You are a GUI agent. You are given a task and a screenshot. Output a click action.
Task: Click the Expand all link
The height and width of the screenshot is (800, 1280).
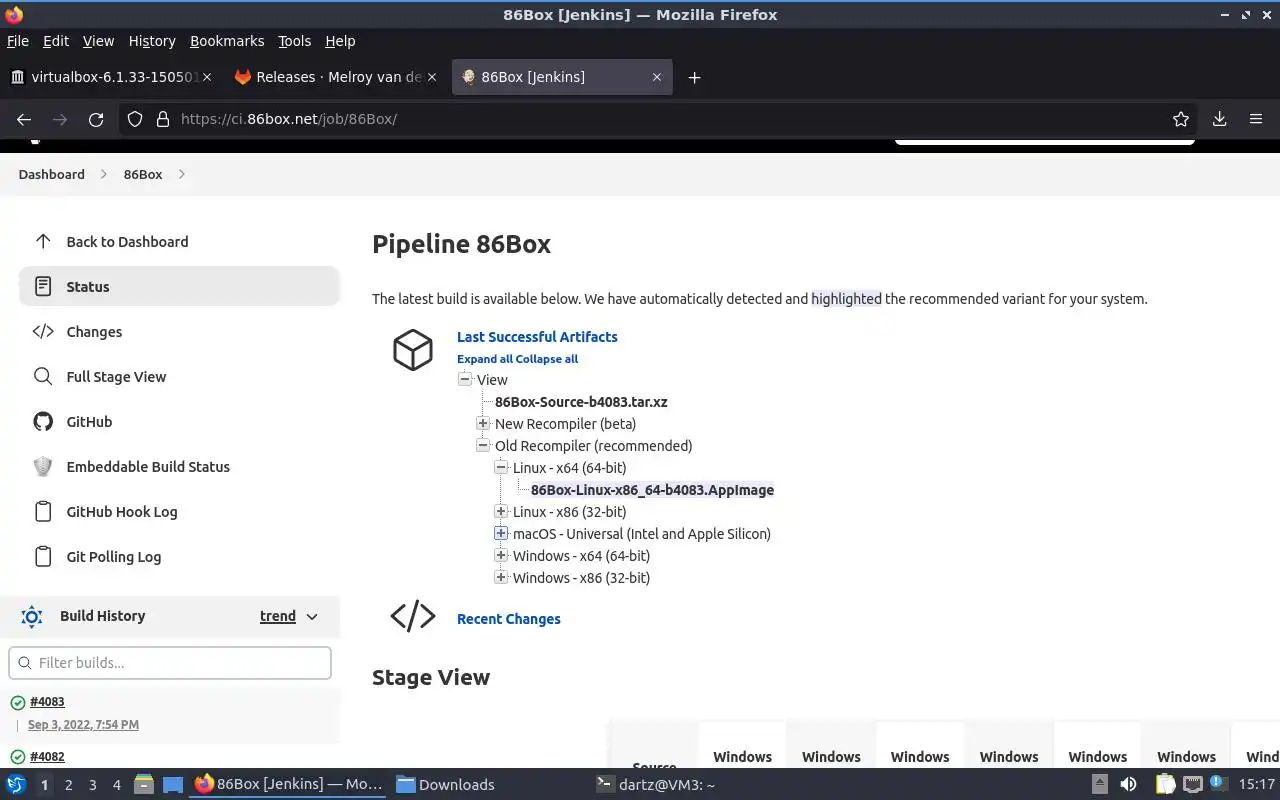coord(485,359)
